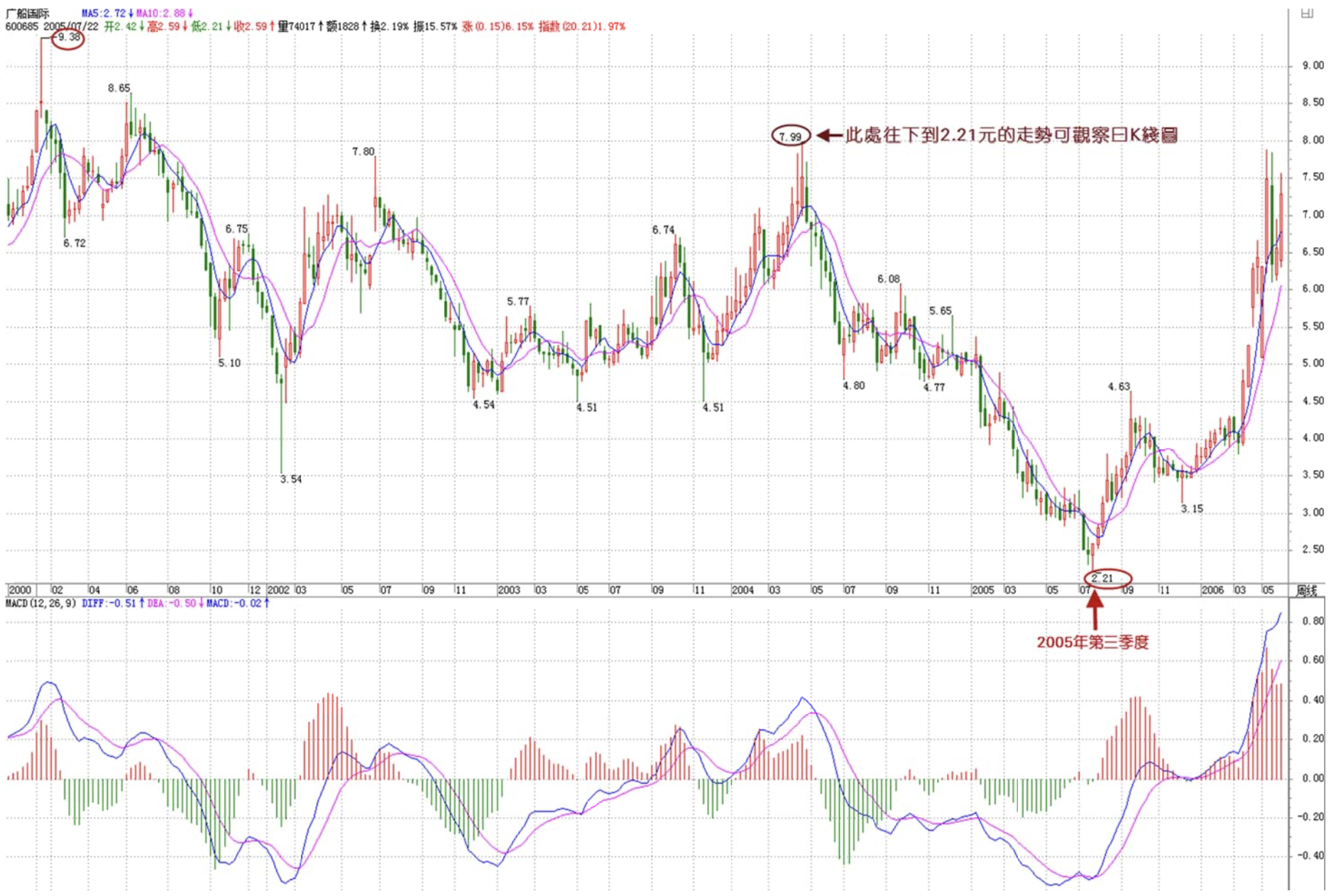
Task: Click the 广船国际 stock name
Action: tap(28, 13)
